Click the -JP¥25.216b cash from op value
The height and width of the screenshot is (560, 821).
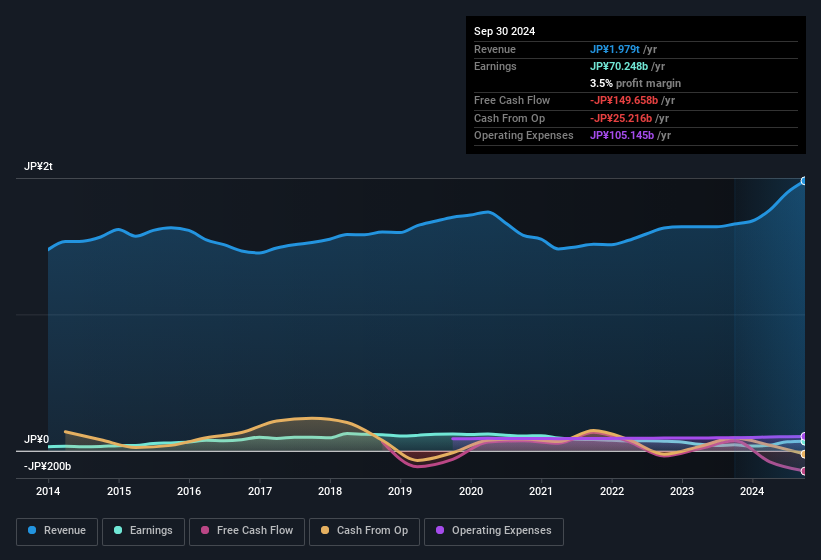pos(621,118)
